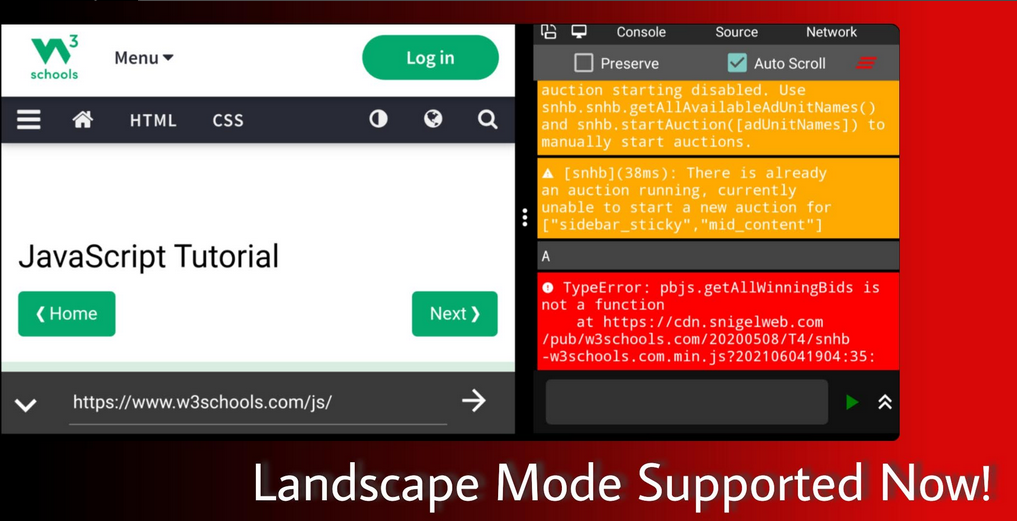This screenshot has height=521, width=1017.
Task: Open the hamburger navigation menu
Action: 29,119
